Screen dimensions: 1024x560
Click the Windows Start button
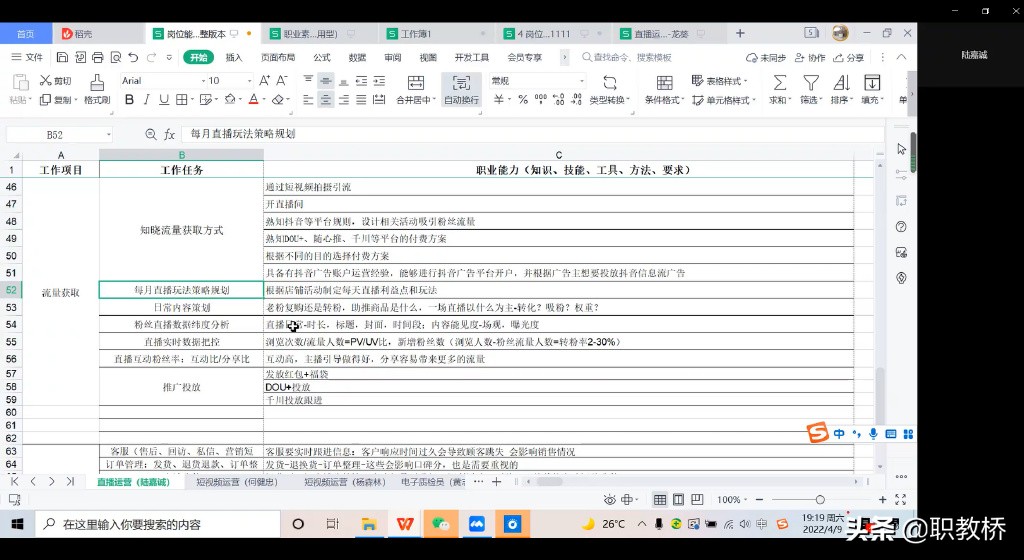click(18, 524)
